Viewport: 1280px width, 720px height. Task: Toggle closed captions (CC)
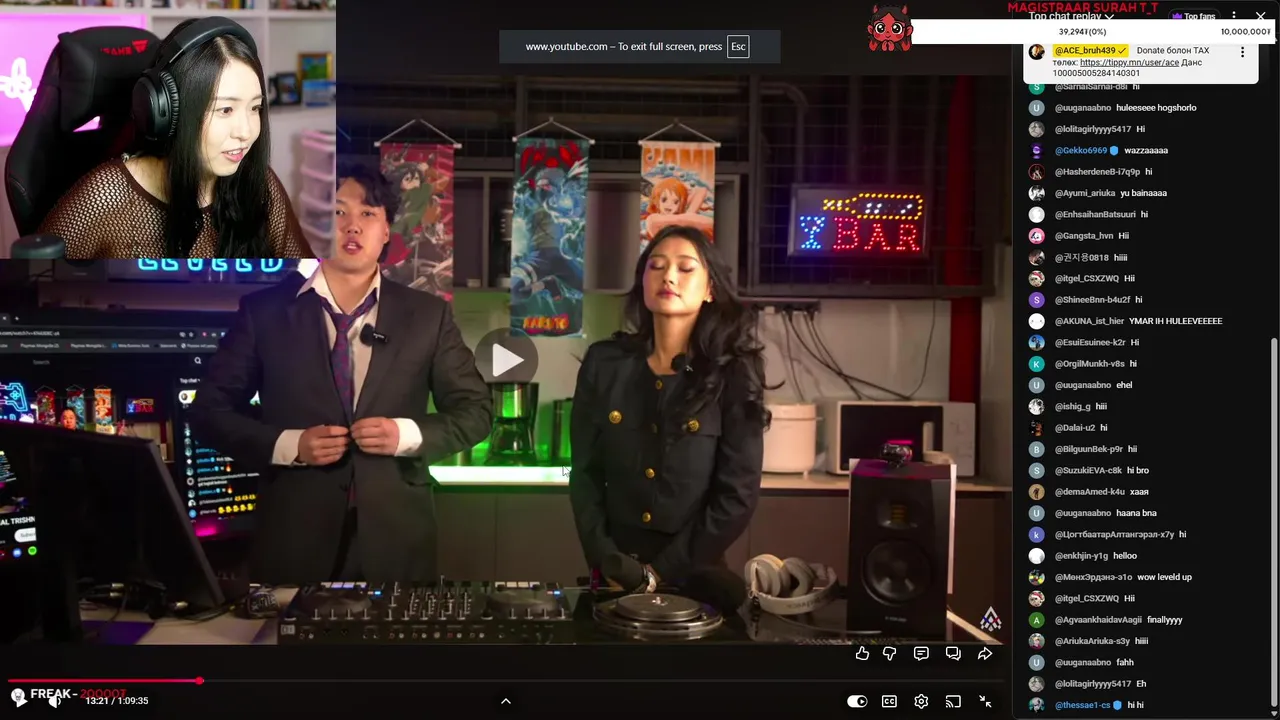click(889, 701)
